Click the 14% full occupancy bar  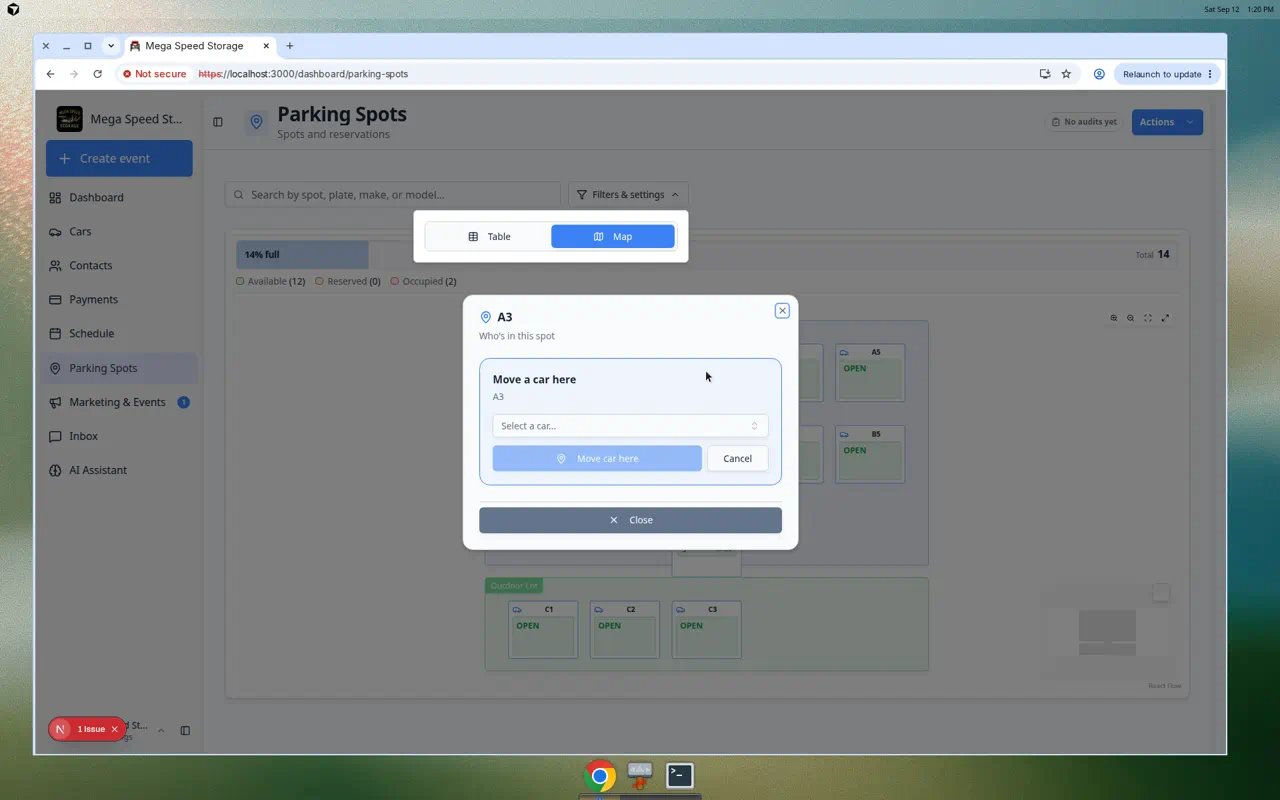coord(302,255)
